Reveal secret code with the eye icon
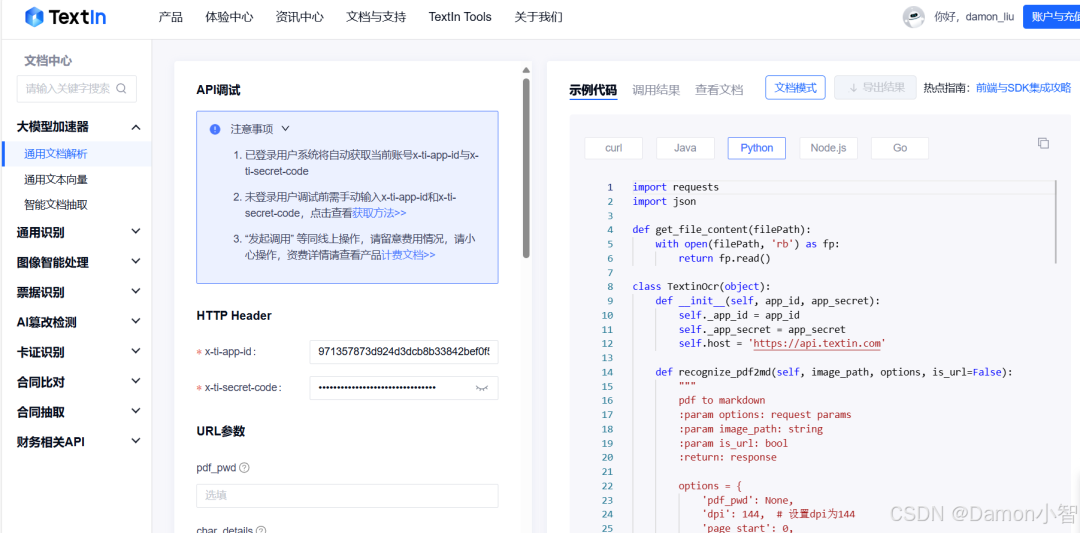The height and width of the screenshot is (533, 1080). point(481,388)
